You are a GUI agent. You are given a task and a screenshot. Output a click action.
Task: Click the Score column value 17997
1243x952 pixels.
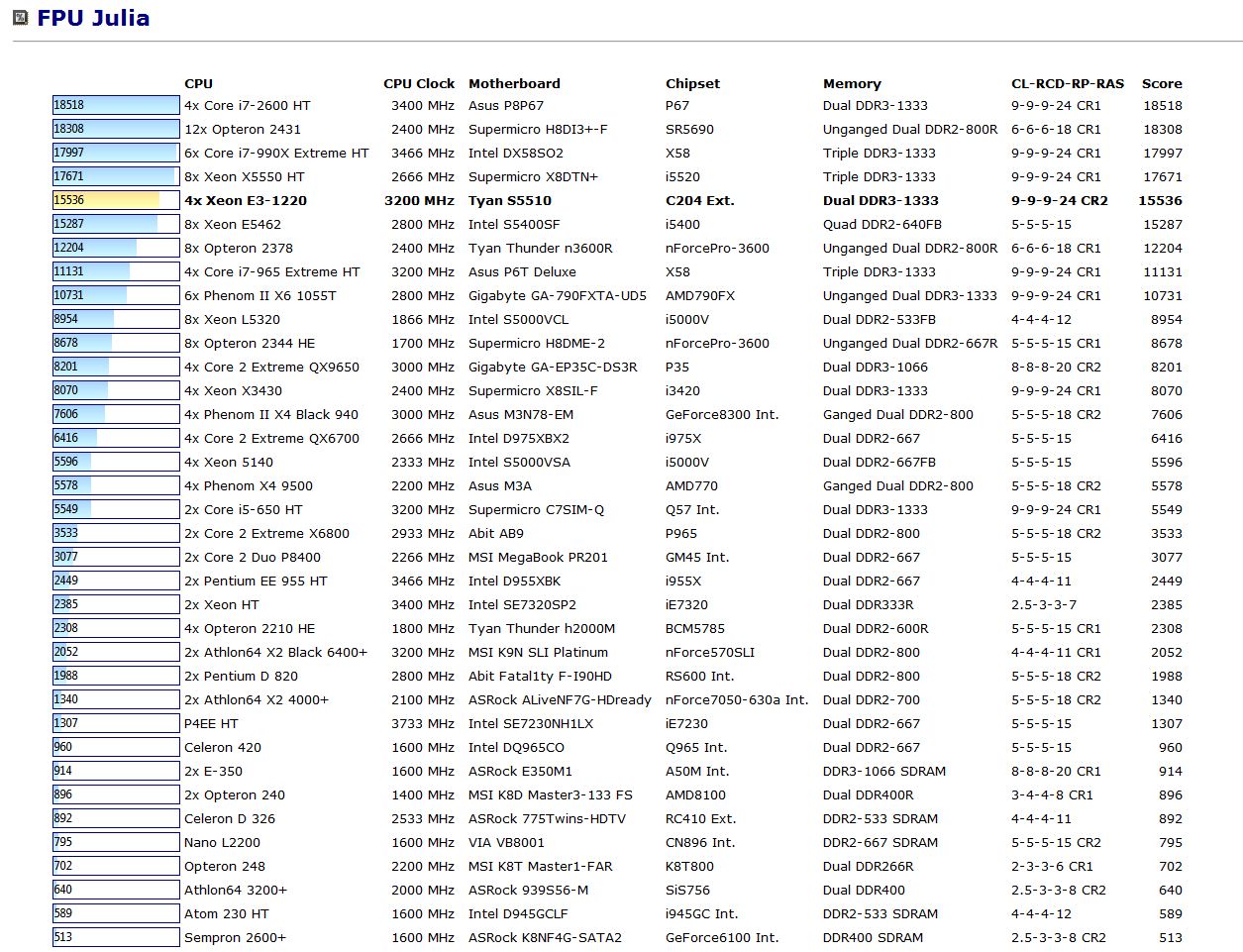coord(1163,153)
